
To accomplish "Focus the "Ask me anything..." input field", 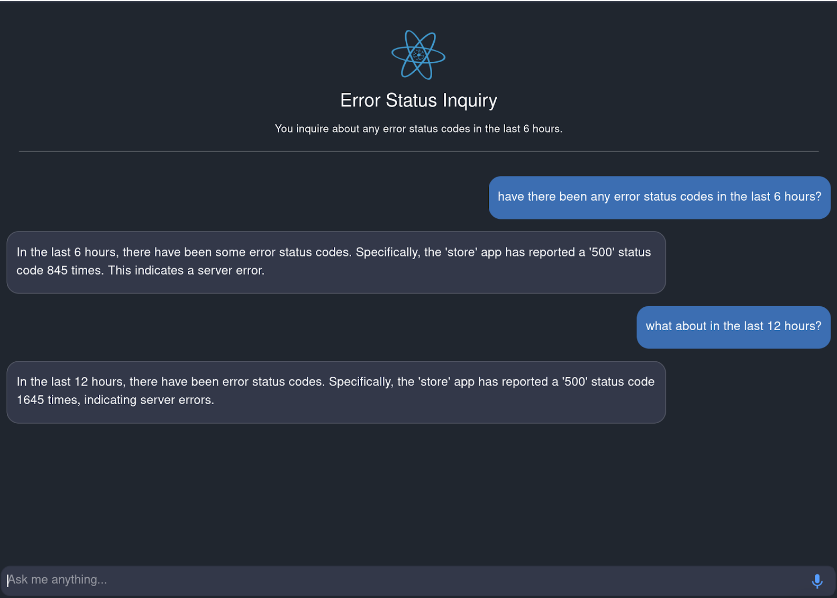I will pos(400,580).
